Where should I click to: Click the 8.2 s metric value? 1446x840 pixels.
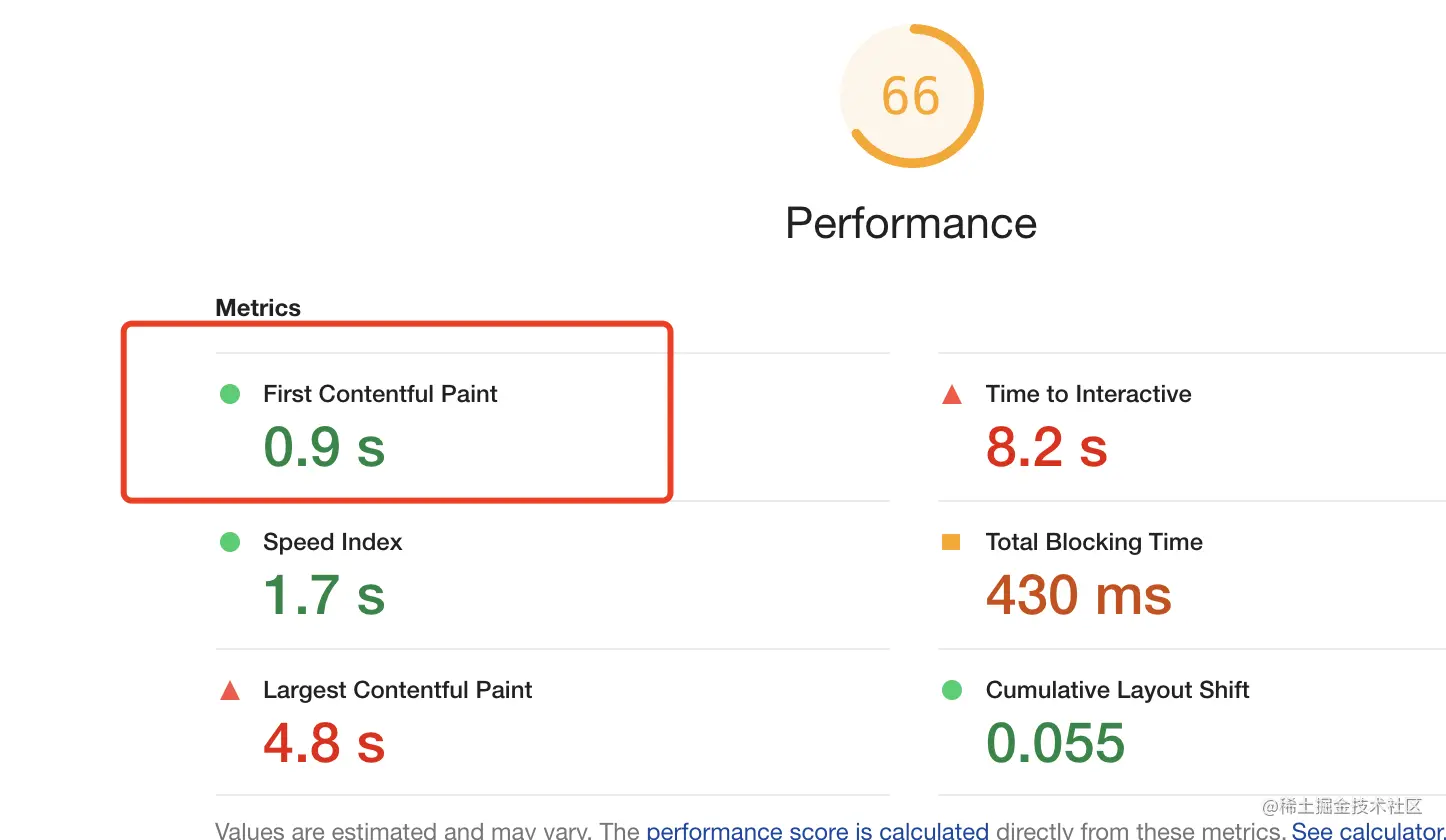[x=1046, y=446]
